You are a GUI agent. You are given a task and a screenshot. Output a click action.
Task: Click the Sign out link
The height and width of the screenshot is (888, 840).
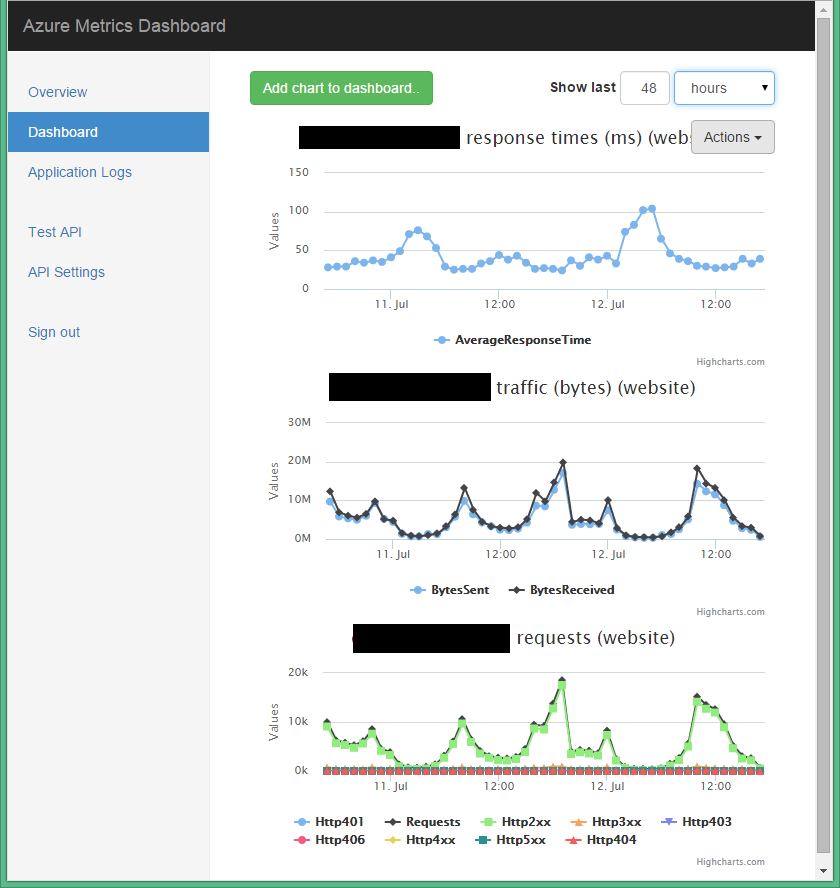(x=54, y=332)
